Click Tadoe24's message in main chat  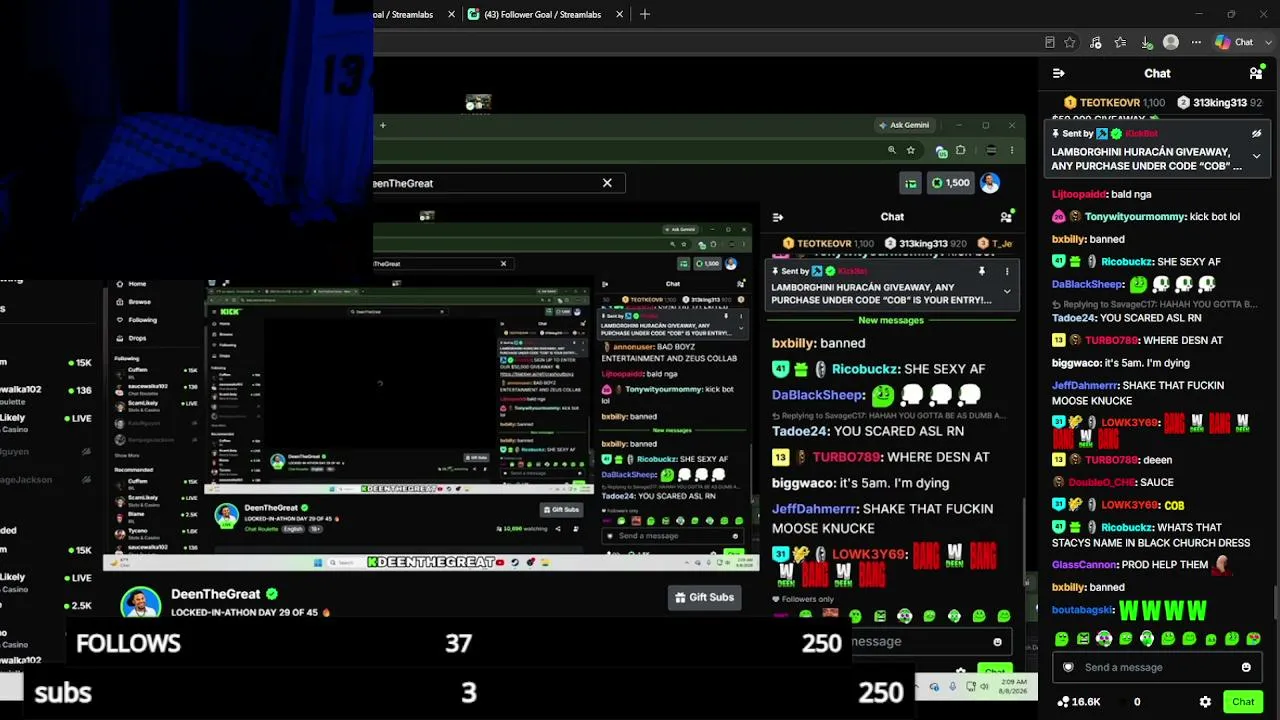[x=1126, y=318]
